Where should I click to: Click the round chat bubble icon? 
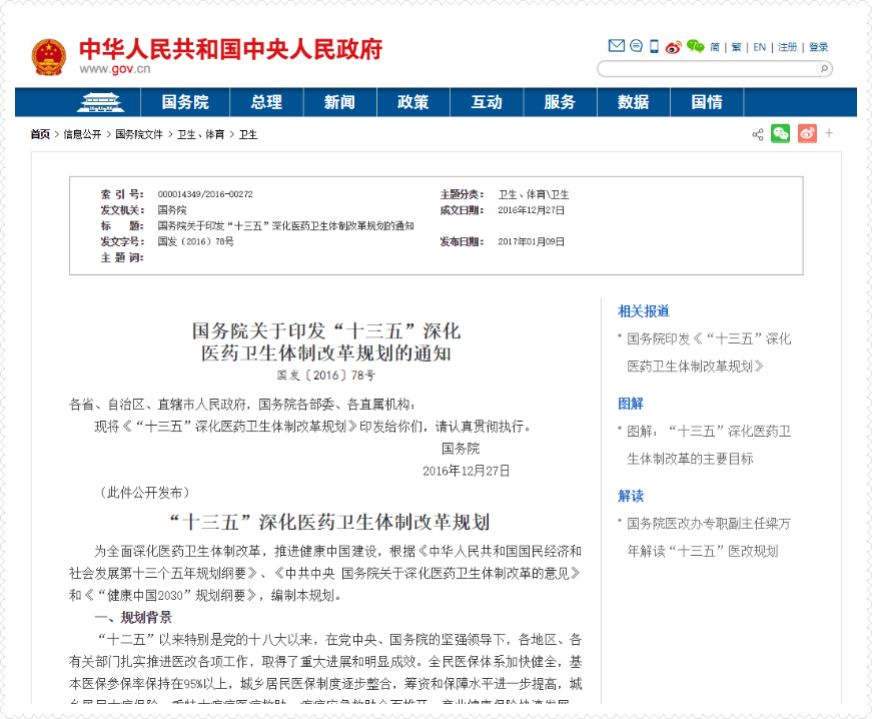click(636, 46)
